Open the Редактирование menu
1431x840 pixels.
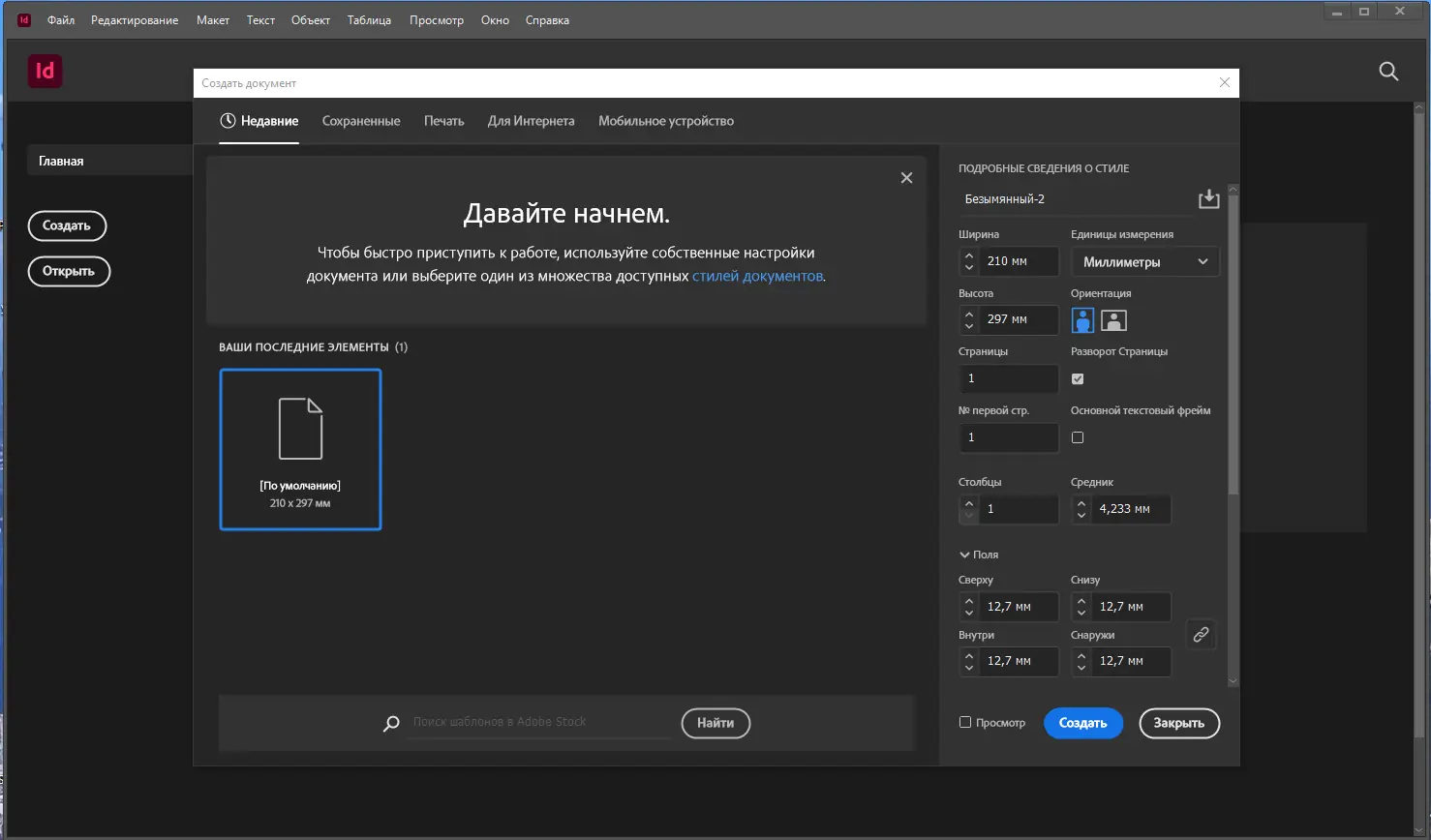(x=135, y=20)
